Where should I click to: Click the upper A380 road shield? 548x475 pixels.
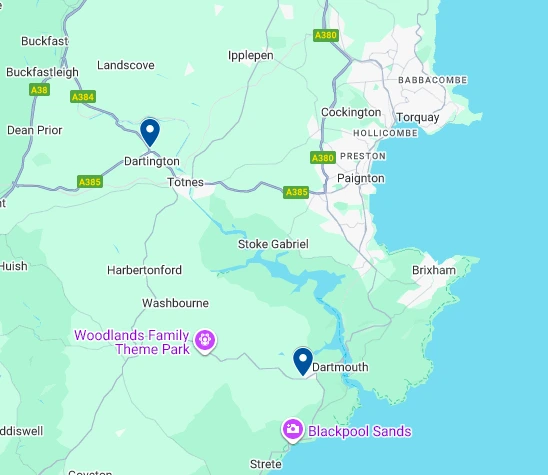[x=326, y=35]
